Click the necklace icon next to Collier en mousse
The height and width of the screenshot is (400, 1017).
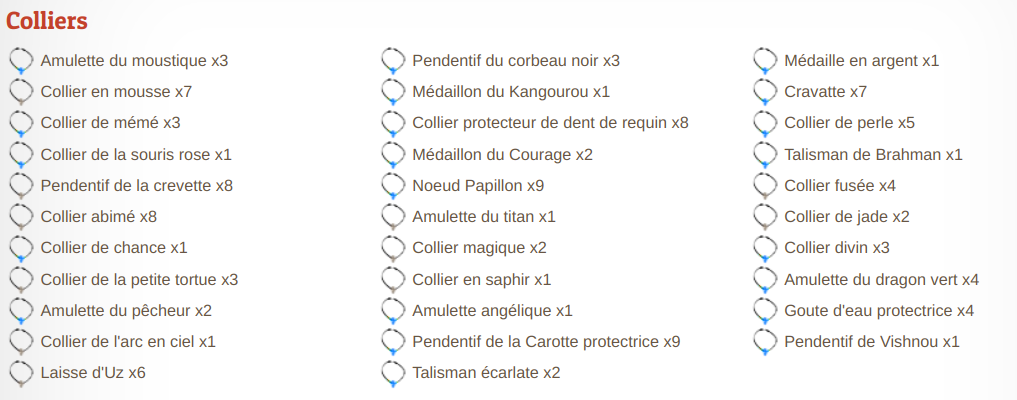pyautogui.click(x=21, y=92)
